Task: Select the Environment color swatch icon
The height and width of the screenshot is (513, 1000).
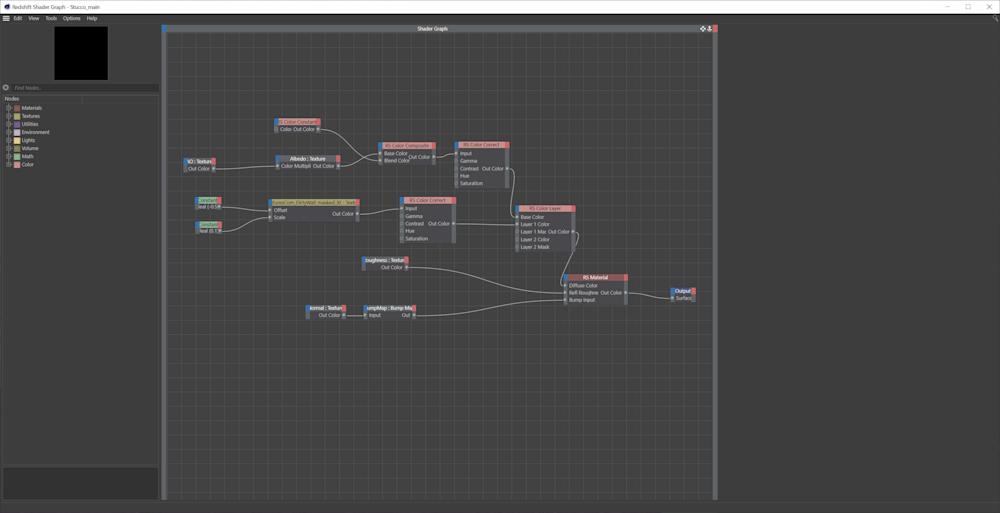Action: [17, 132]
